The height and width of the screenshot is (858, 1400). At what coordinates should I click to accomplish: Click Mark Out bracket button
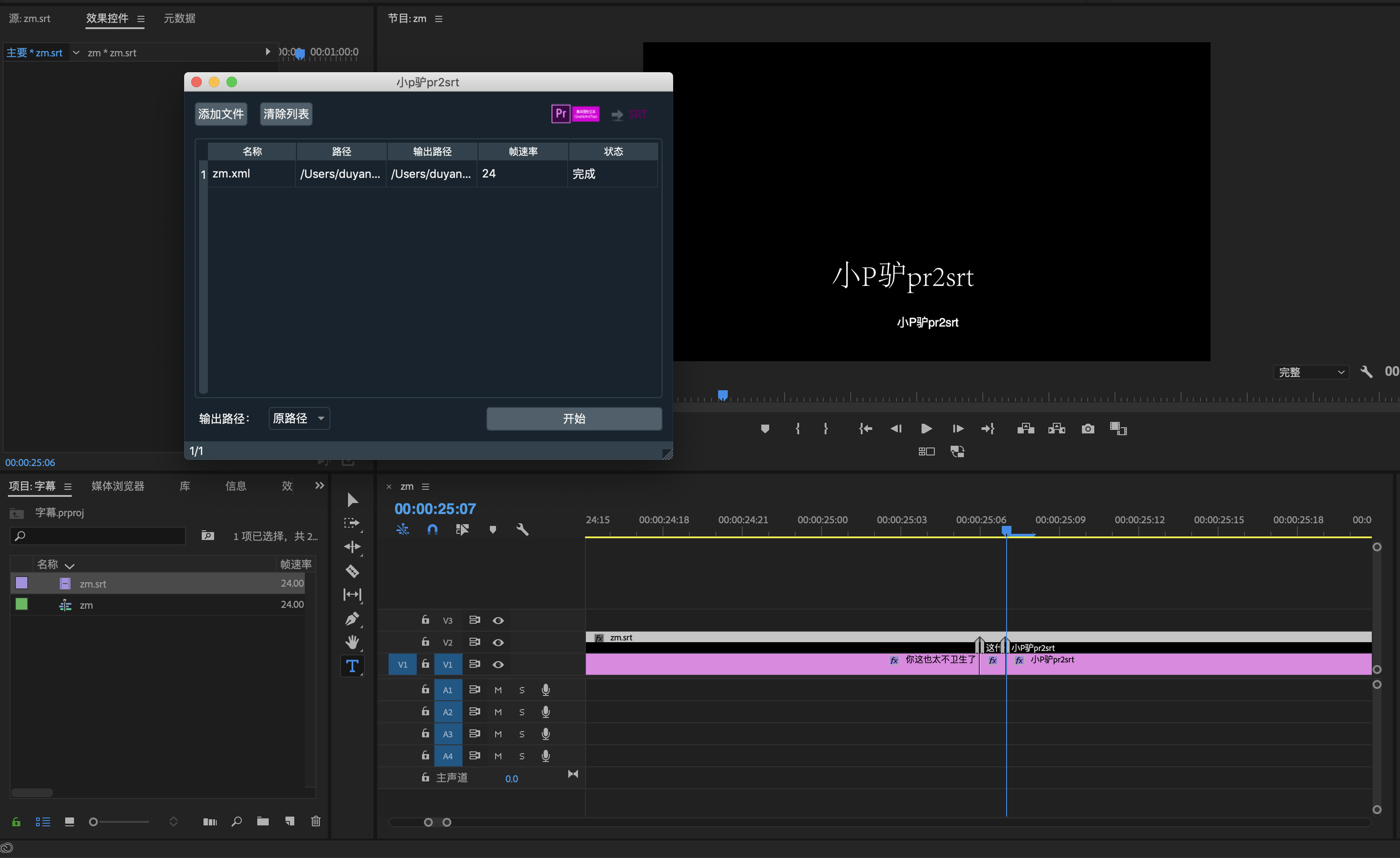826,429
